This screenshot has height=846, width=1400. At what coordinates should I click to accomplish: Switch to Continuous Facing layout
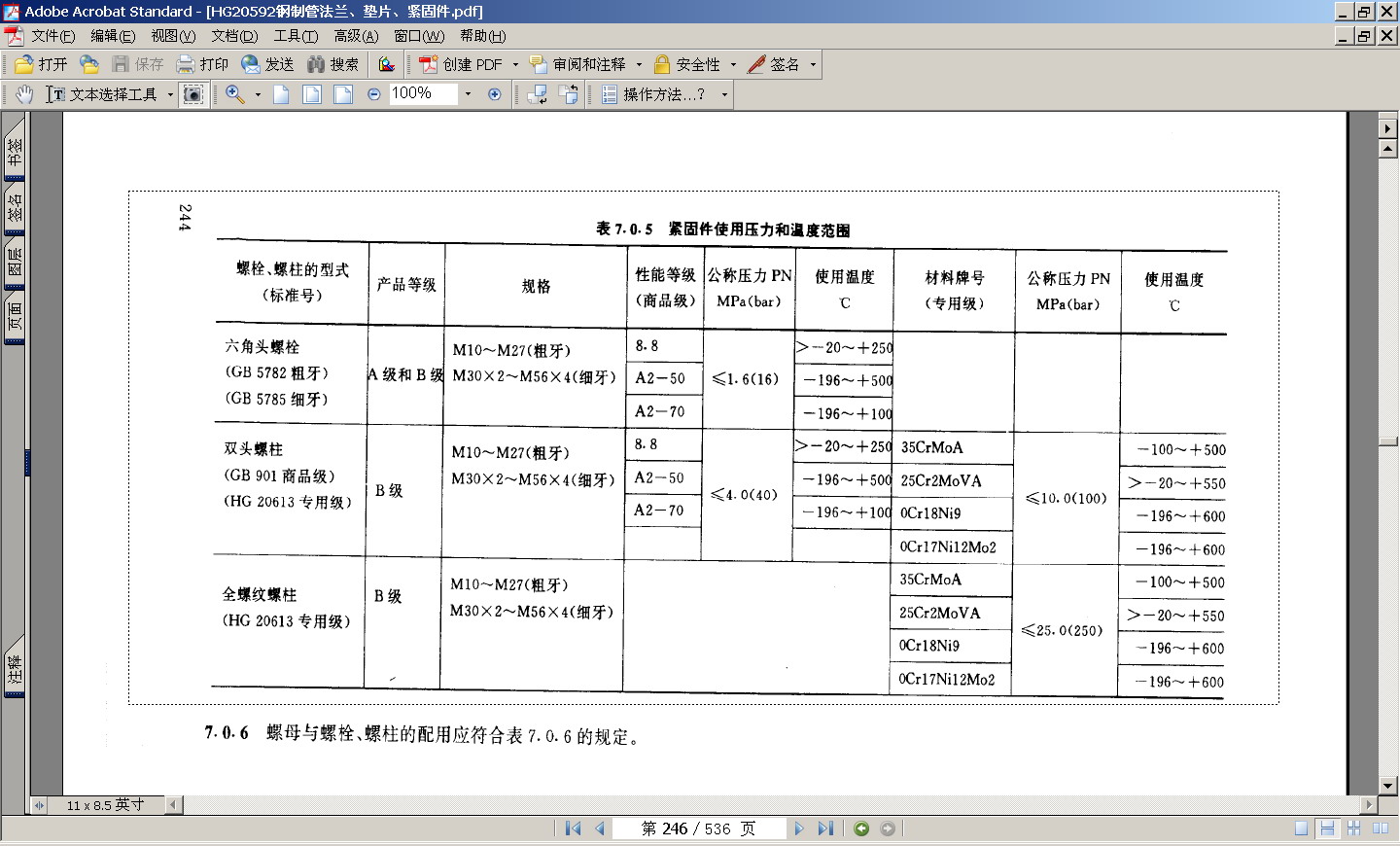(x=1353, y=828)
